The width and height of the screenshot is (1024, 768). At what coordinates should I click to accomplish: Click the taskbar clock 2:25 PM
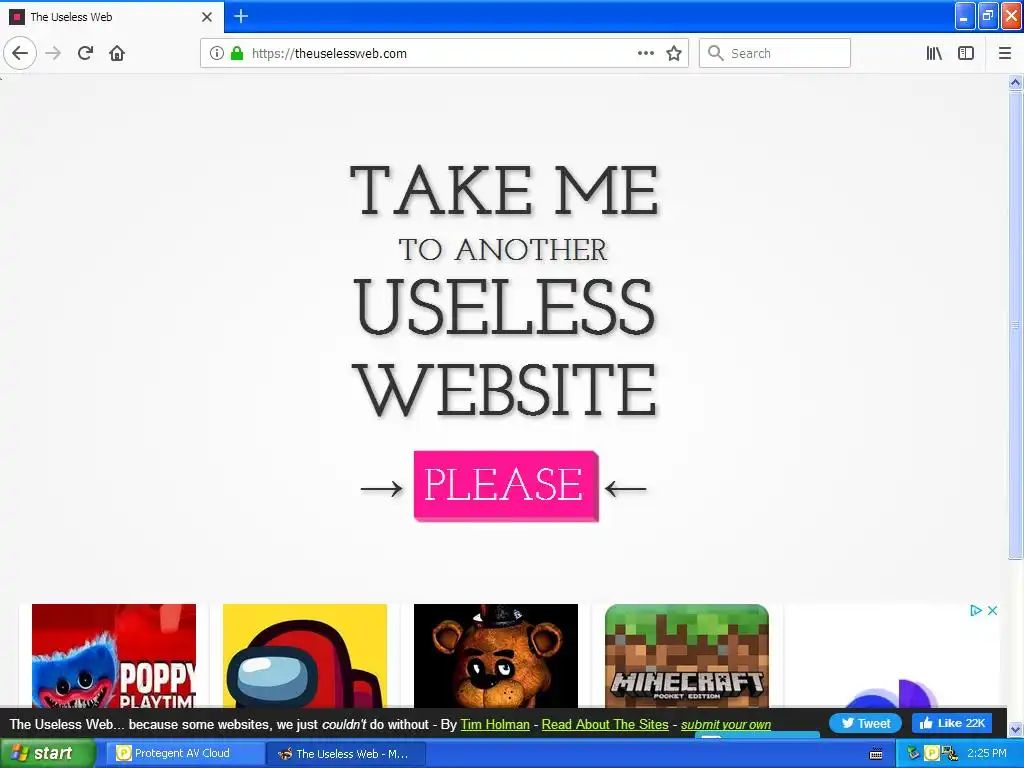point(987,753)
